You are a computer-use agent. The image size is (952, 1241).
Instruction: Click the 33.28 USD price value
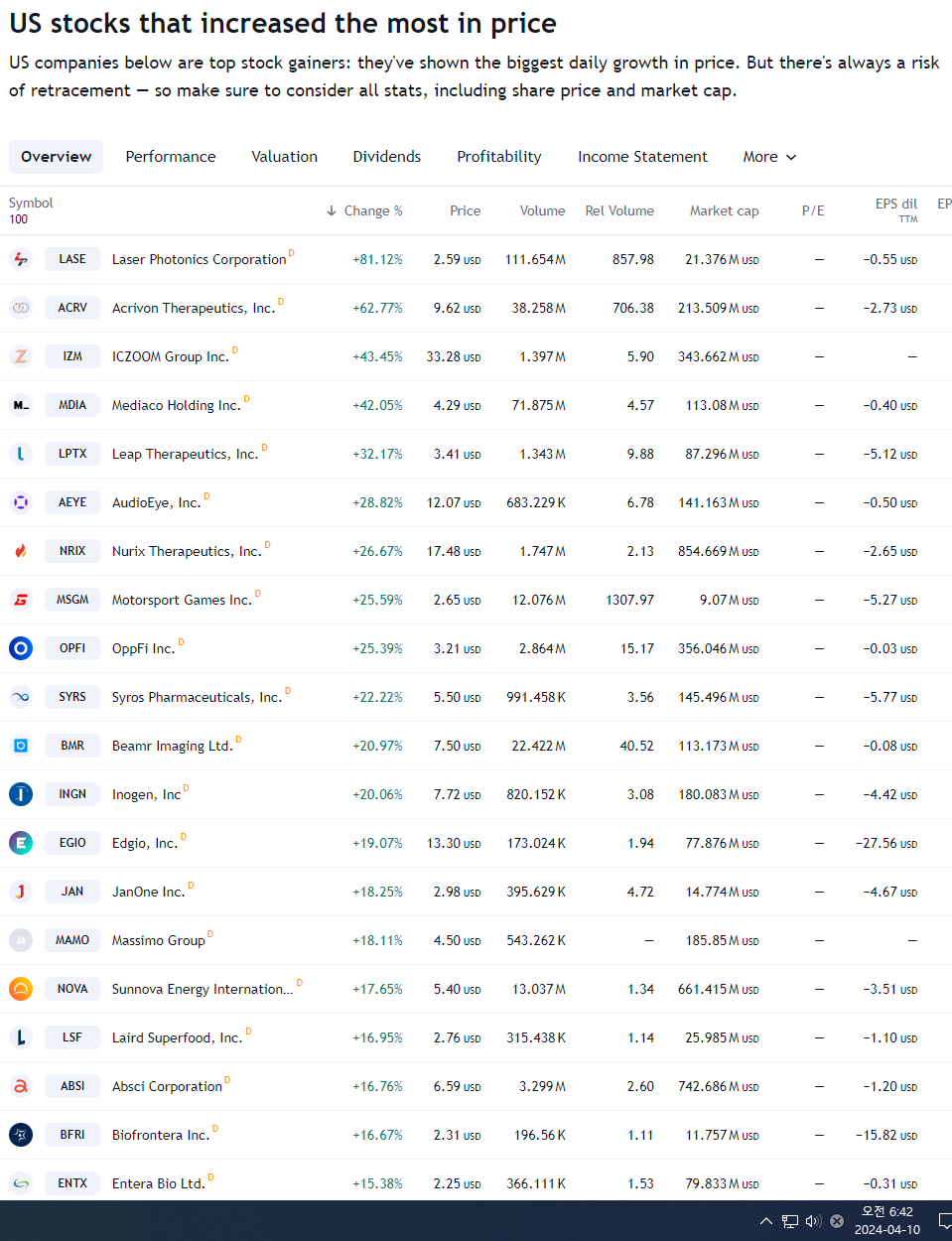click(x=454, y=356)
